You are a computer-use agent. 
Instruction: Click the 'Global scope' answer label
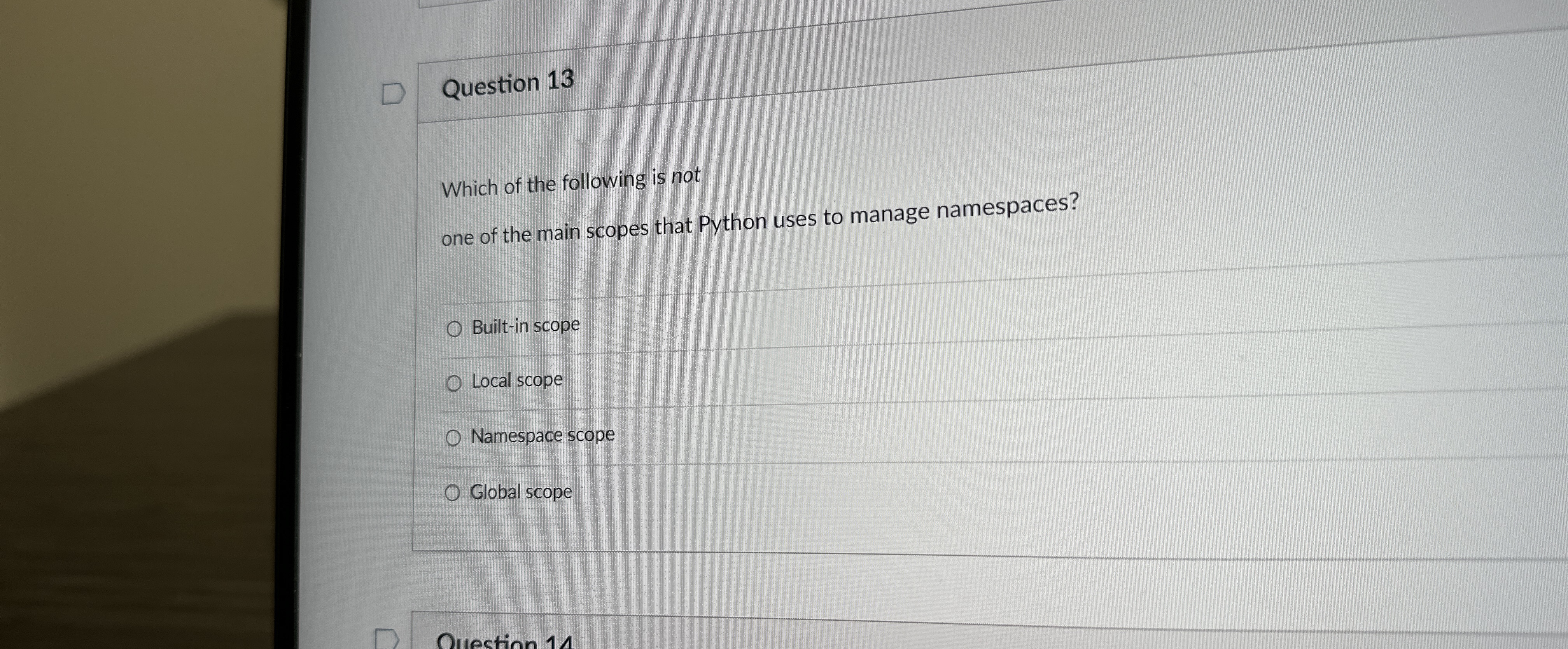(521, 492)
